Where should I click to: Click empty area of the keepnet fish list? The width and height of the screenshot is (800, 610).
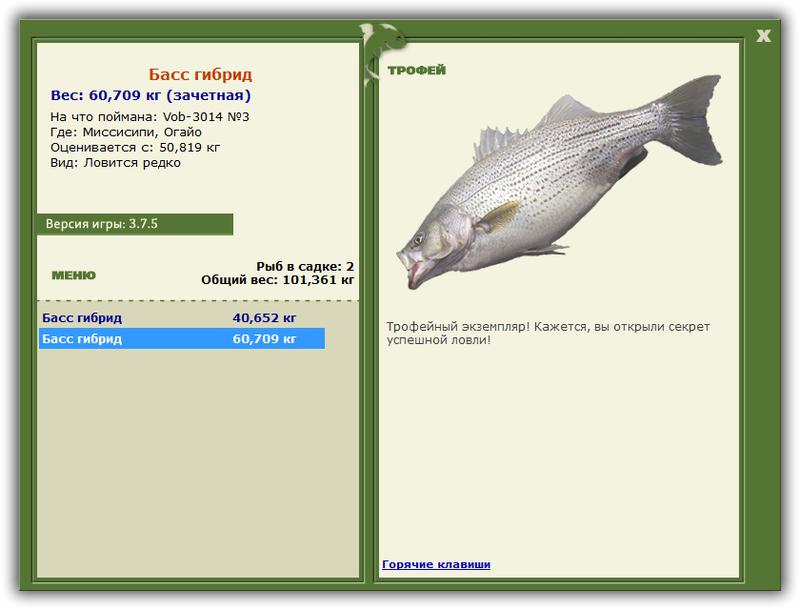(x=198, y=459)
